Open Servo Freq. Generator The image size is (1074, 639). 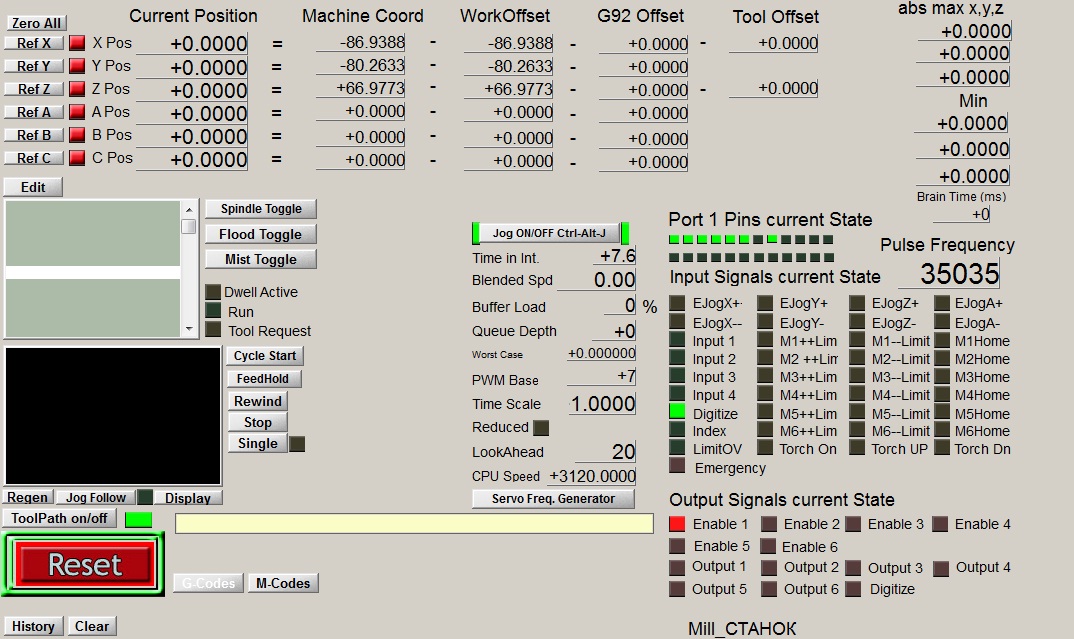coord(553,499)
